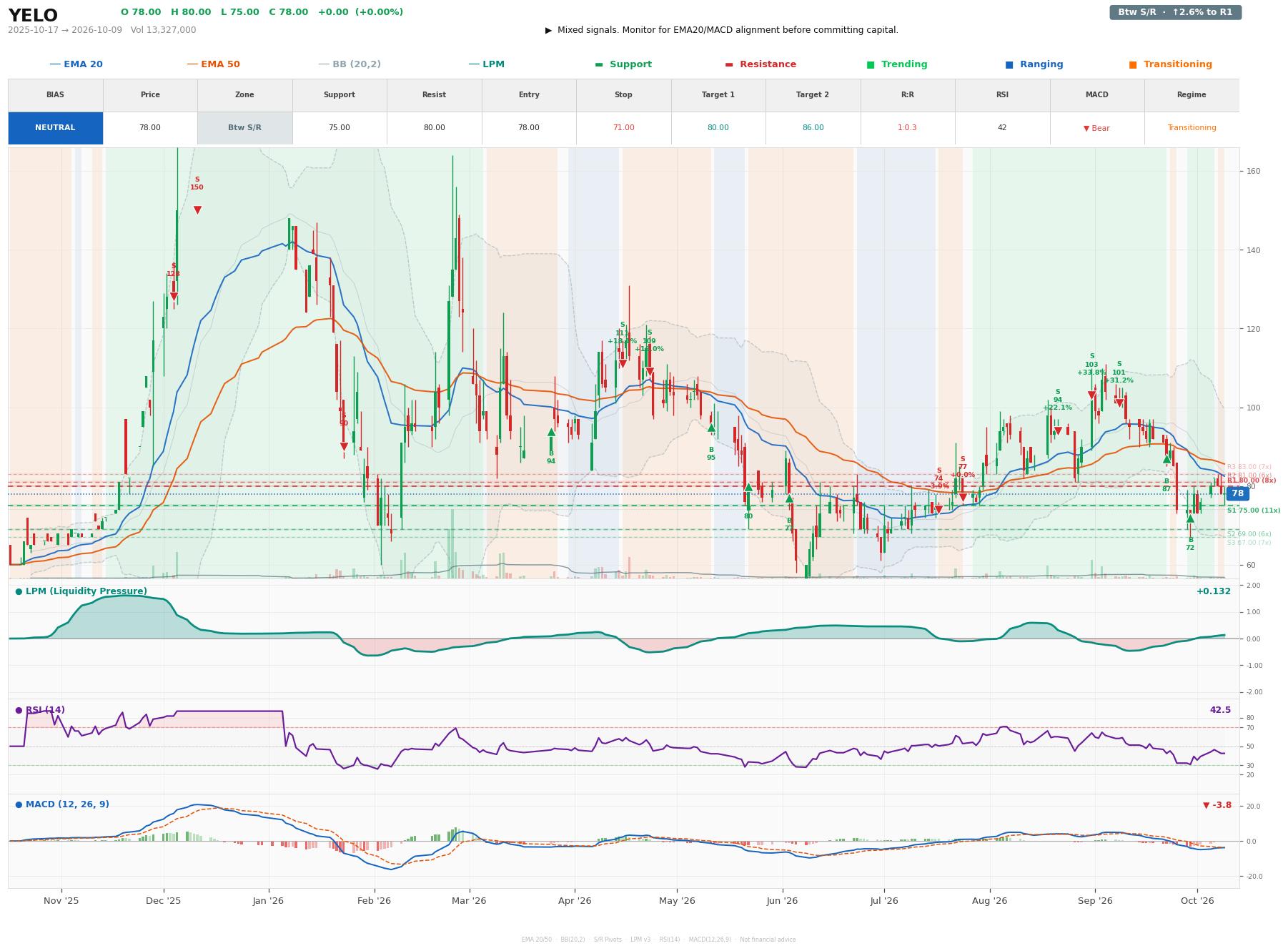Click the Stop value 71.00

pos(623,128)
